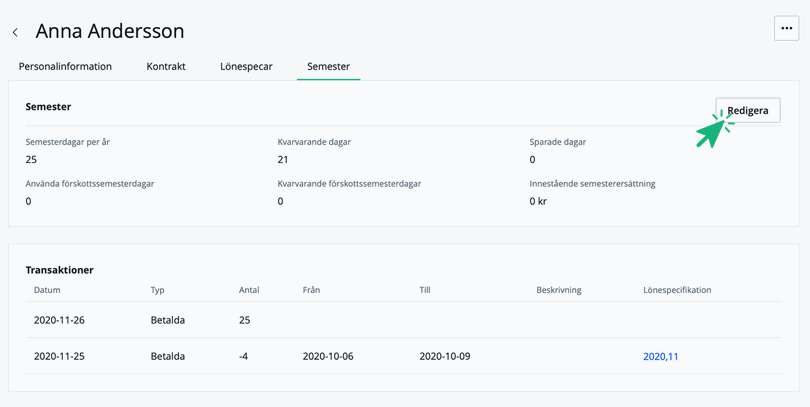Click the Från column header
This screenshot has height=407, width=810.
311,290
